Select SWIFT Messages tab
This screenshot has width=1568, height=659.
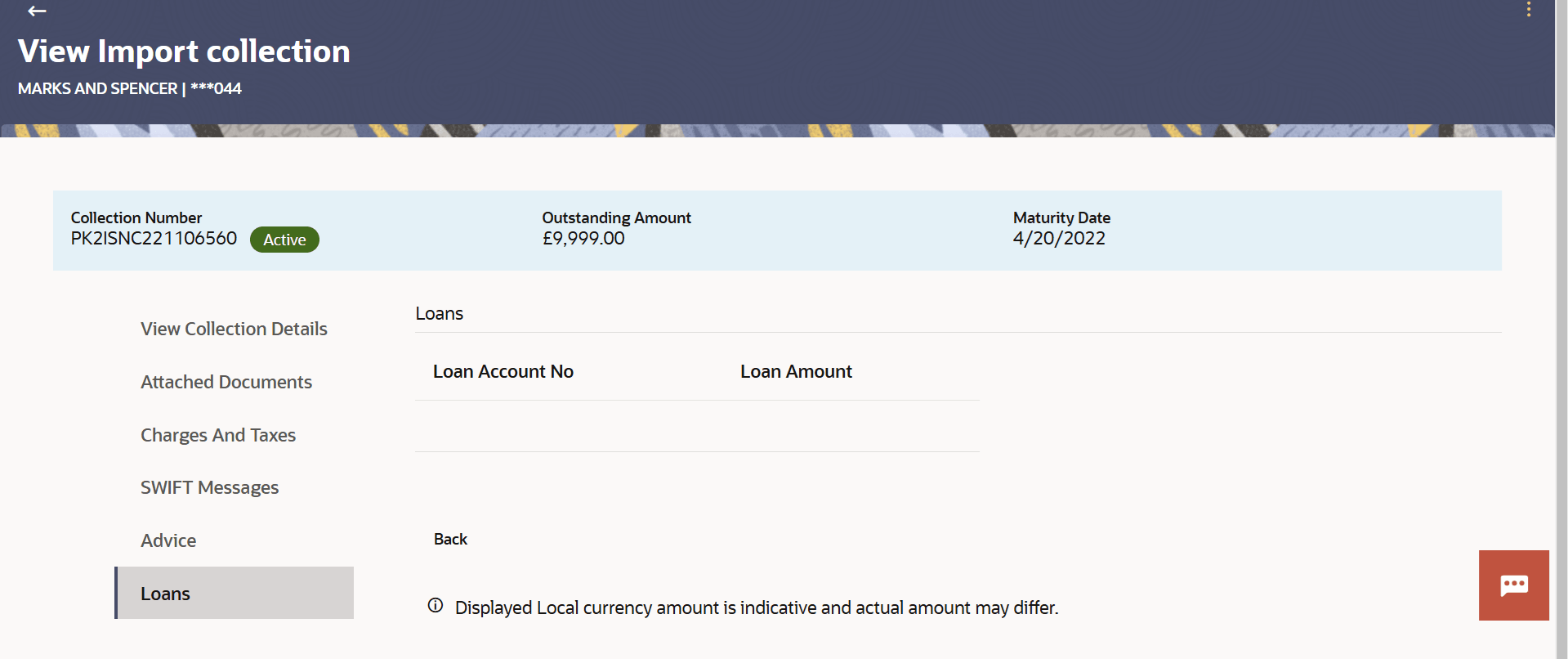pyautogui.click(x=209, y=487)
